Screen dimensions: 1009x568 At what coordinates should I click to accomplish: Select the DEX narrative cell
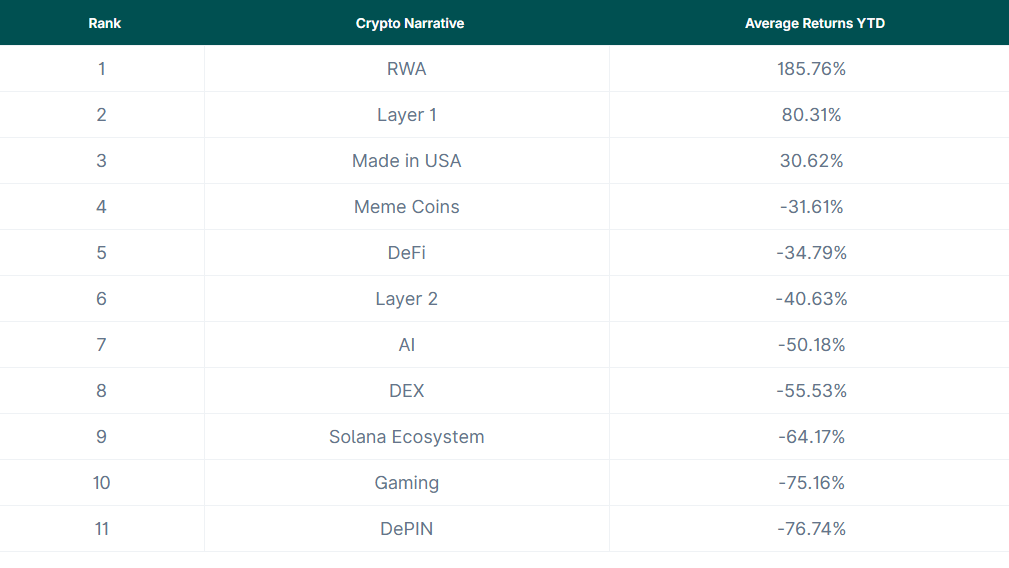click(x=407, y=391)
